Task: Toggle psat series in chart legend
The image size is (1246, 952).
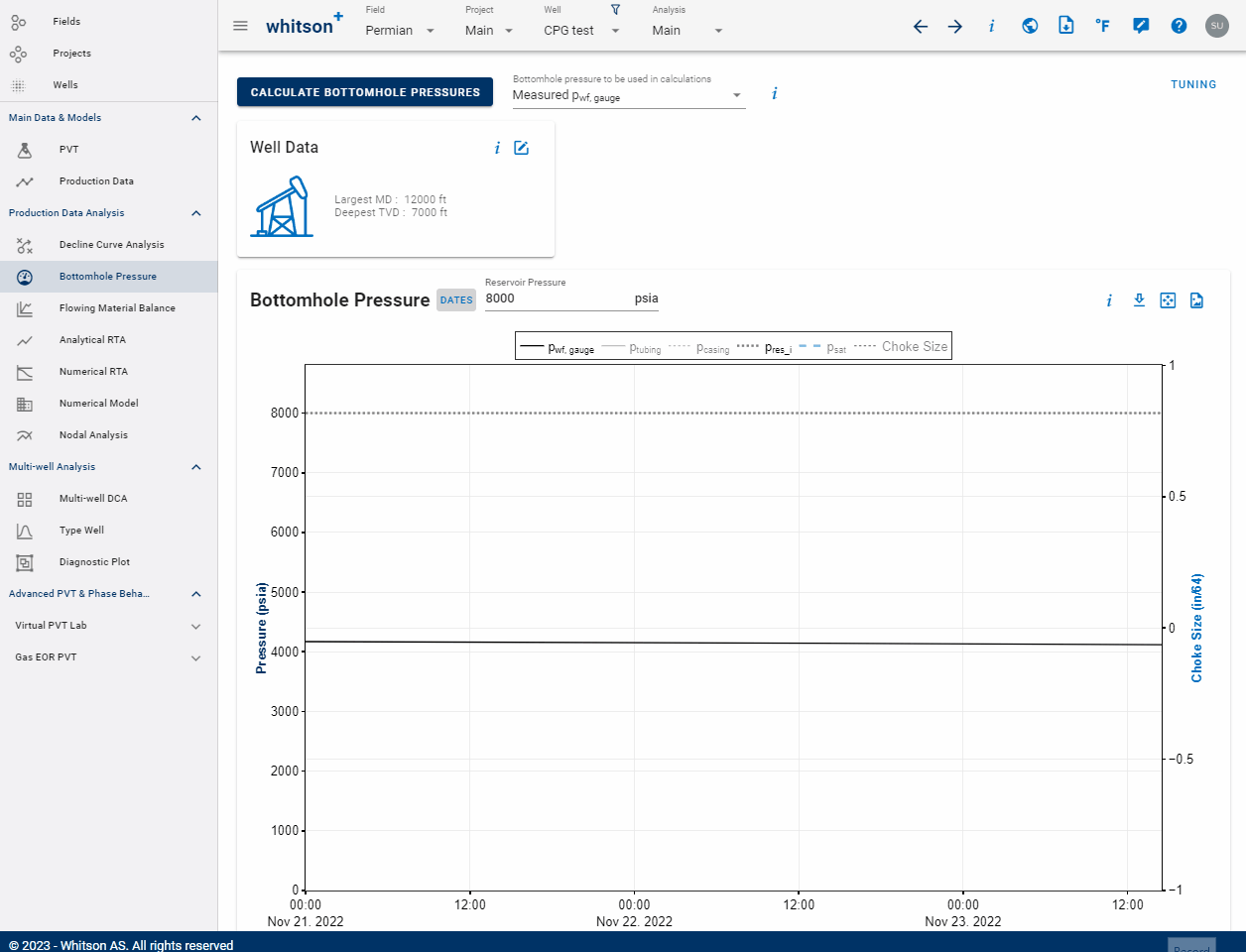Action: click(x=822, y=347)
